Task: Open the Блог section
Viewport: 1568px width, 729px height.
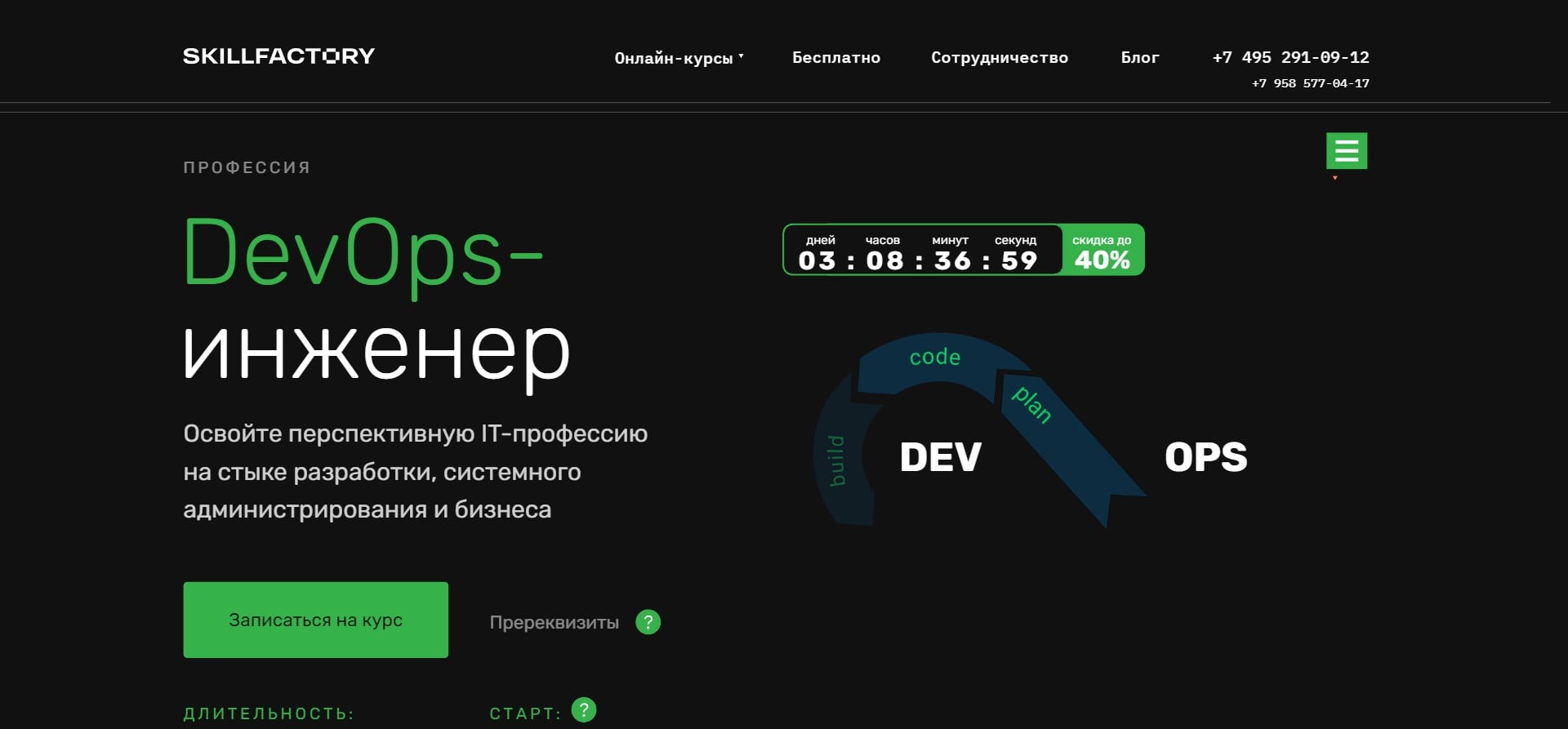Action: [x=1139, y=58]
